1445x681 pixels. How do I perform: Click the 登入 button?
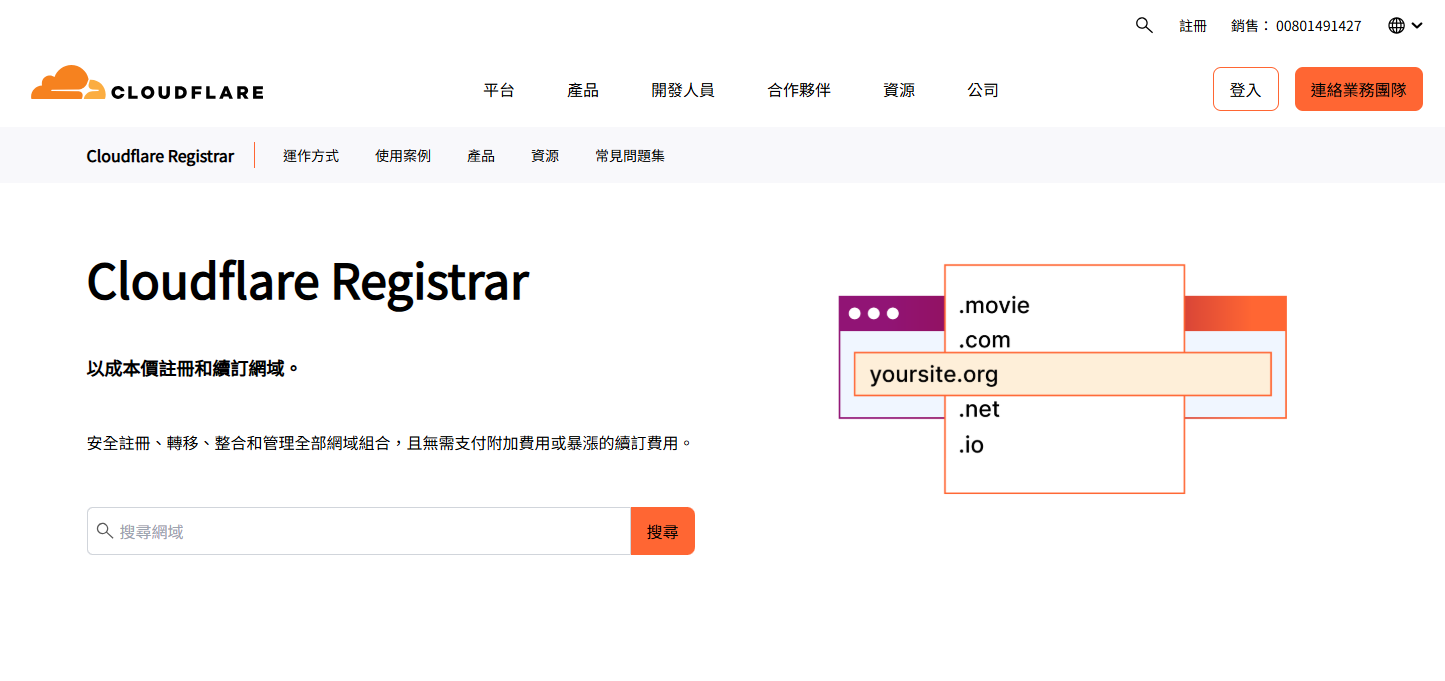(1245, 88)
